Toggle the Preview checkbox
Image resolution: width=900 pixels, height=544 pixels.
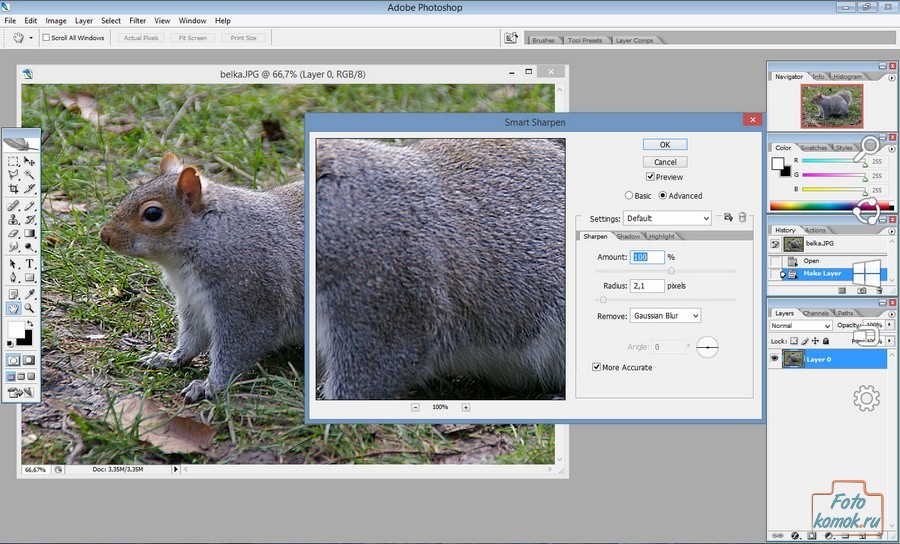pyautogui.click(x=650, y=177)
